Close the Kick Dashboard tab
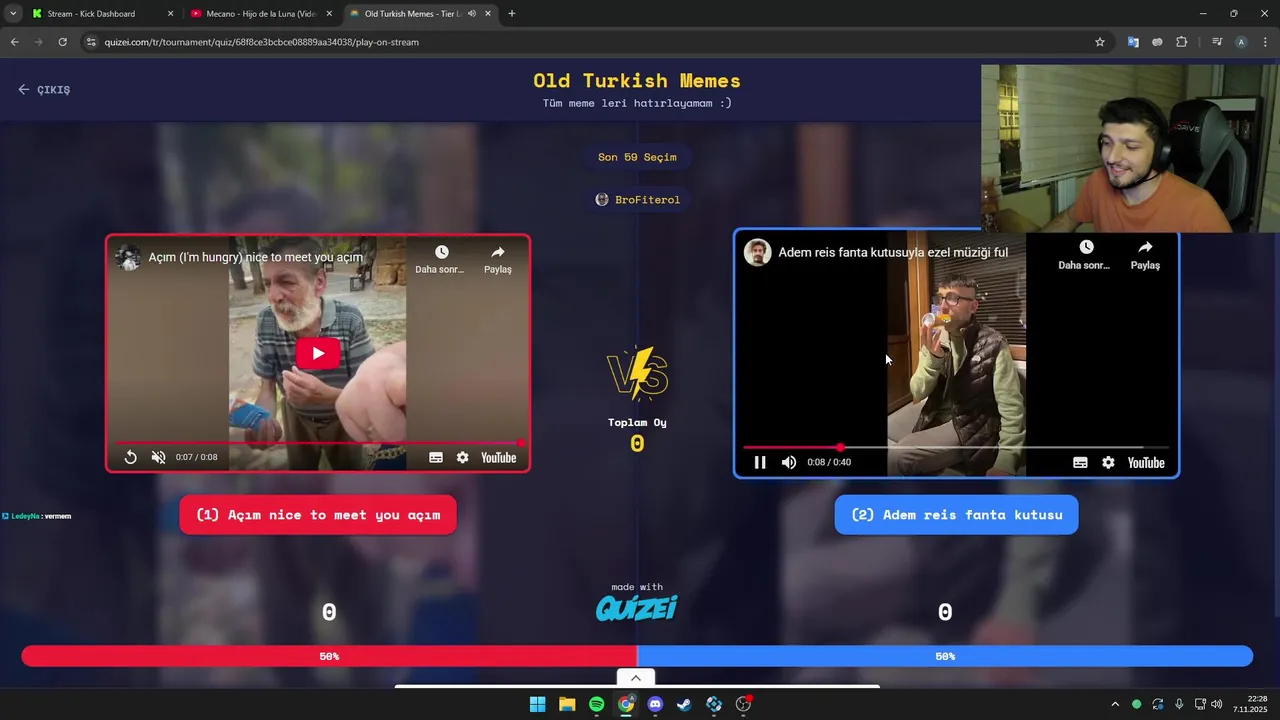 [x=170, y=14]
